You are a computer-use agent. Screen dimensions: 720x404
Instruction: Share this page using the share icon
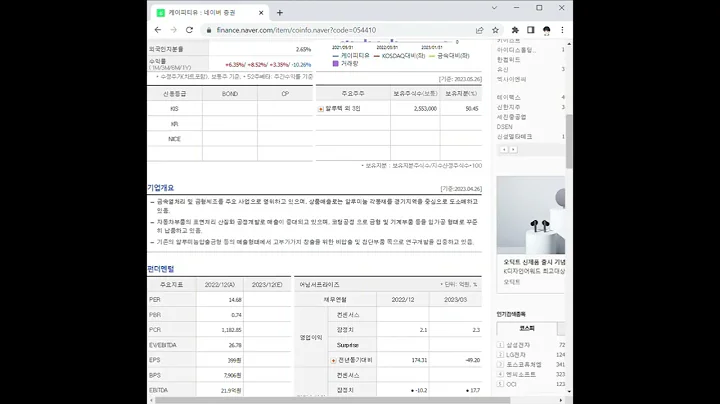(x=479, y=30)
